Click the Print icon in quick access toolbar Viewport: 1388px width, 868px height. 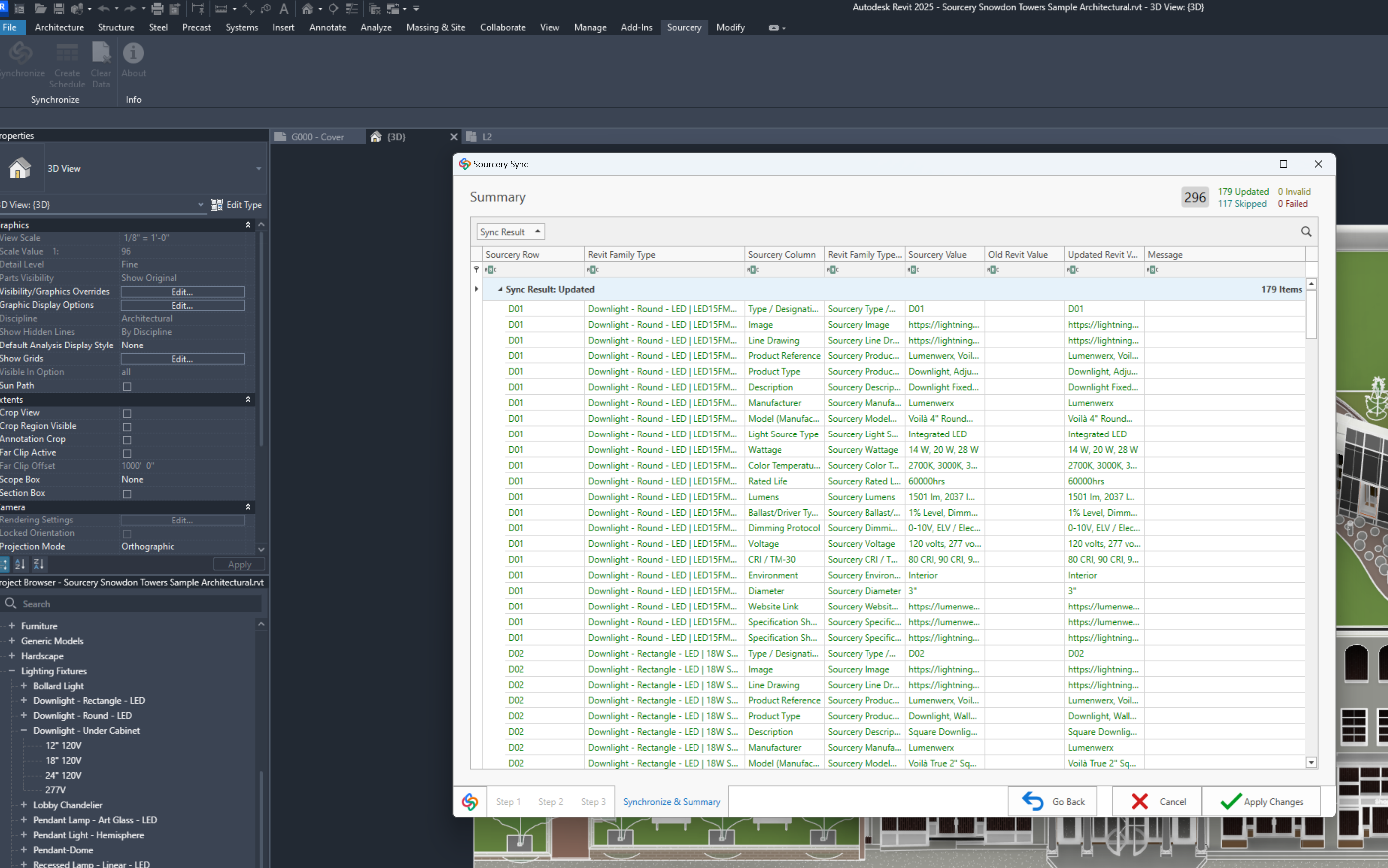[x=157, y=8]
